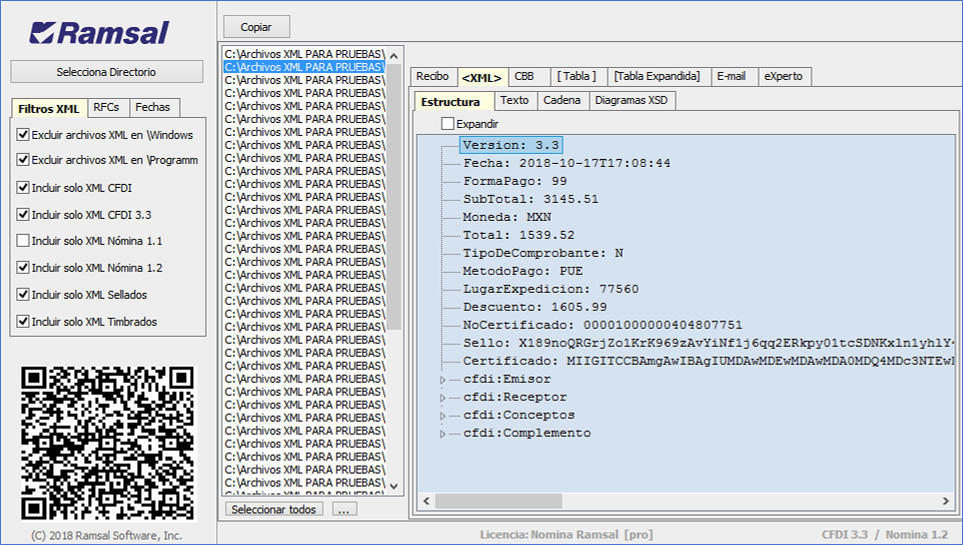Click the Licencia: Nomina Ramsal [pro] text

pyautogui.click(x=566, y=535)
